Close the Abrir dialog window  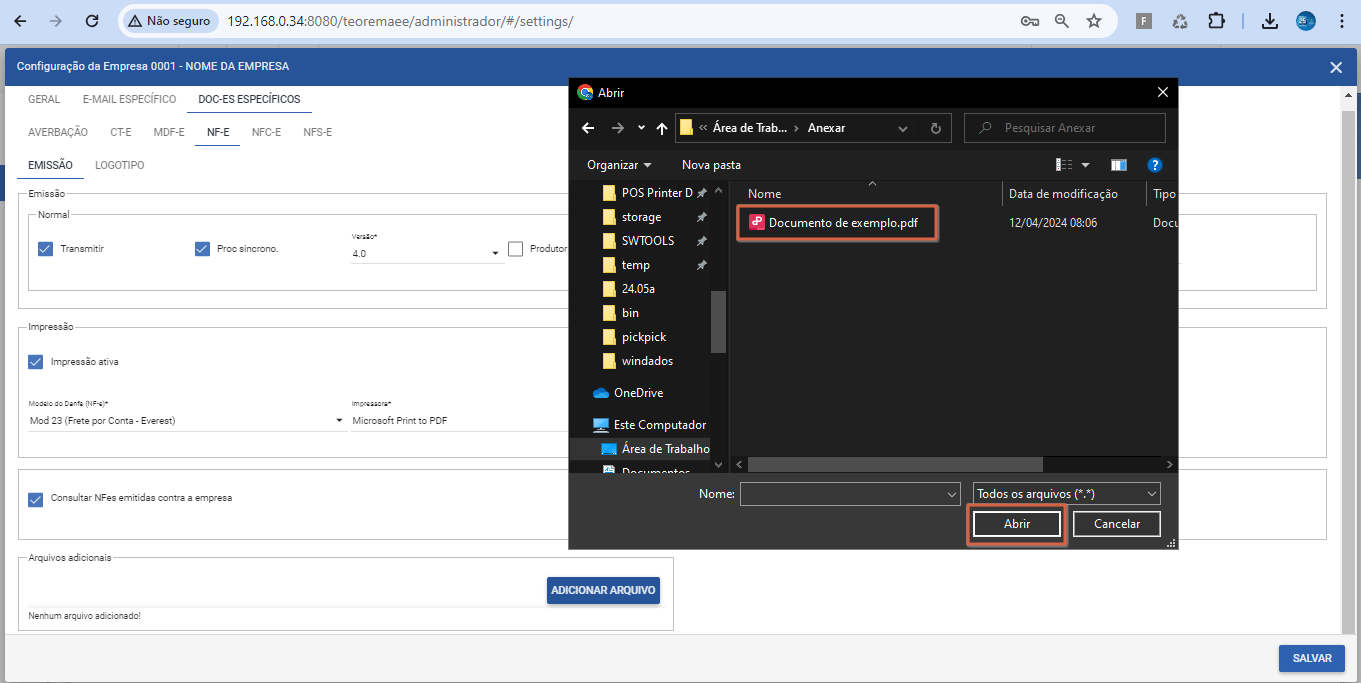click(1162, 92)
